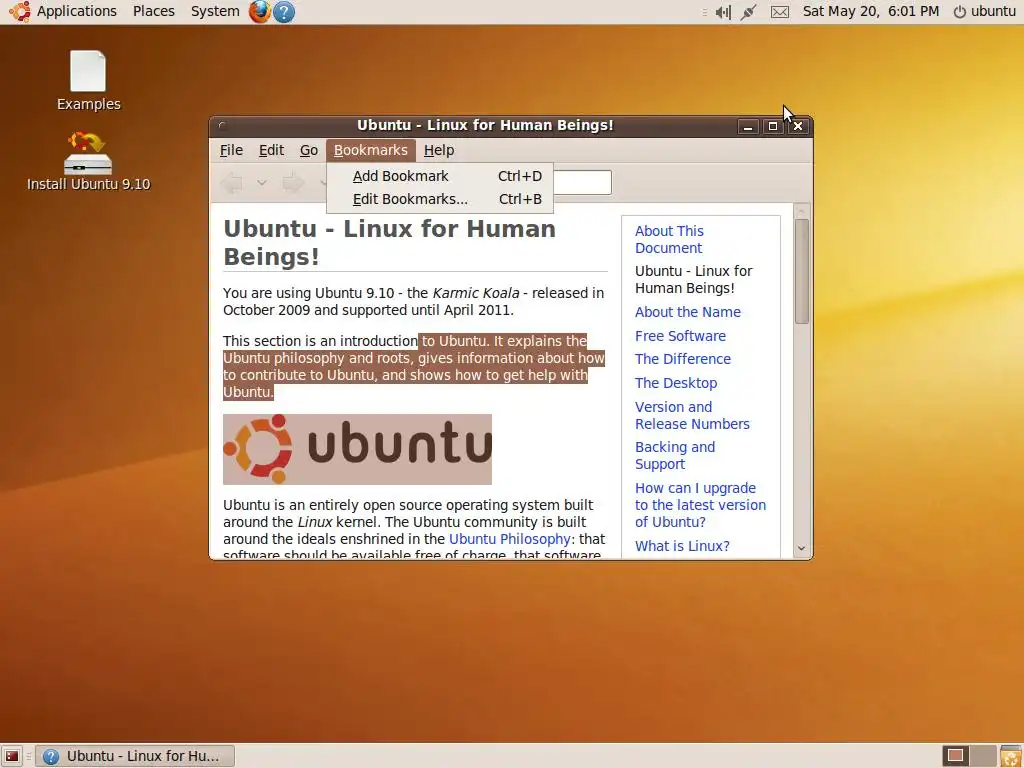Click the Forward arrow in help toolbar
The height and width of the screenshot is (768, 1024).
(x=293, y=183)
